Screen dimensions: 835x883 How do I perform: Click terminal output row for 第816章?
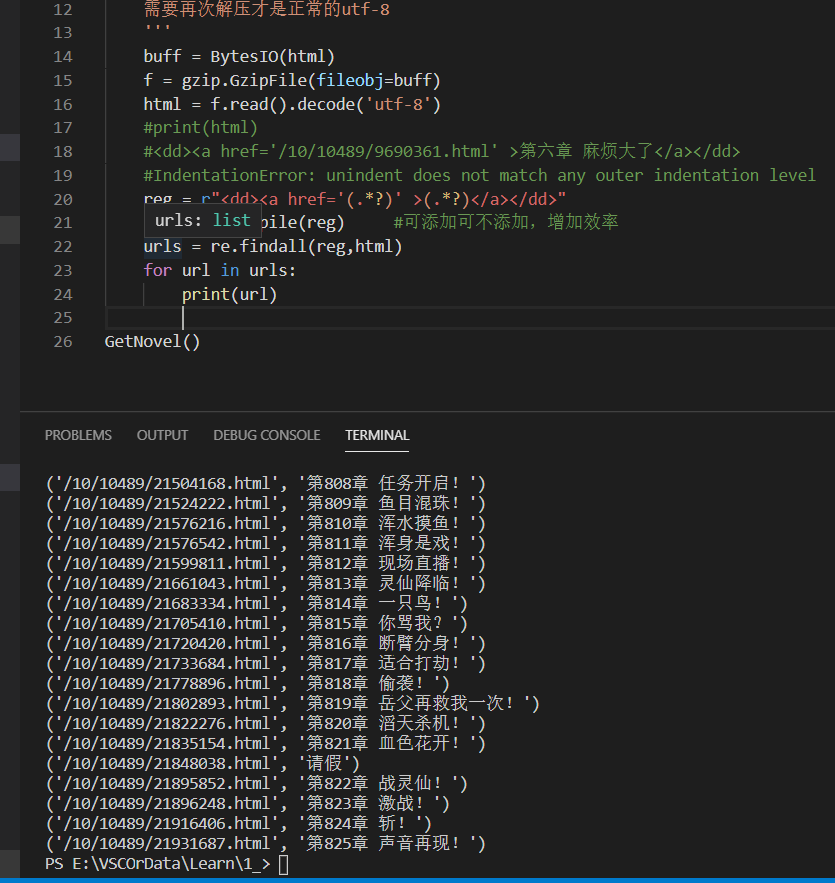[266, 643]
